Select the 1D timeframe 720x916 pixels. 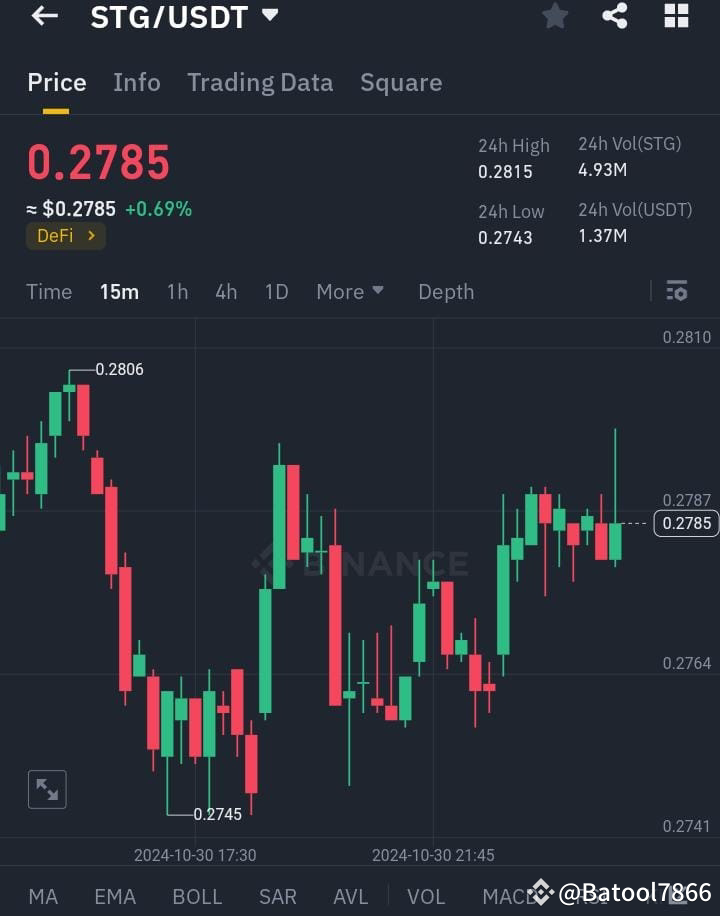[x=277, y=291]
